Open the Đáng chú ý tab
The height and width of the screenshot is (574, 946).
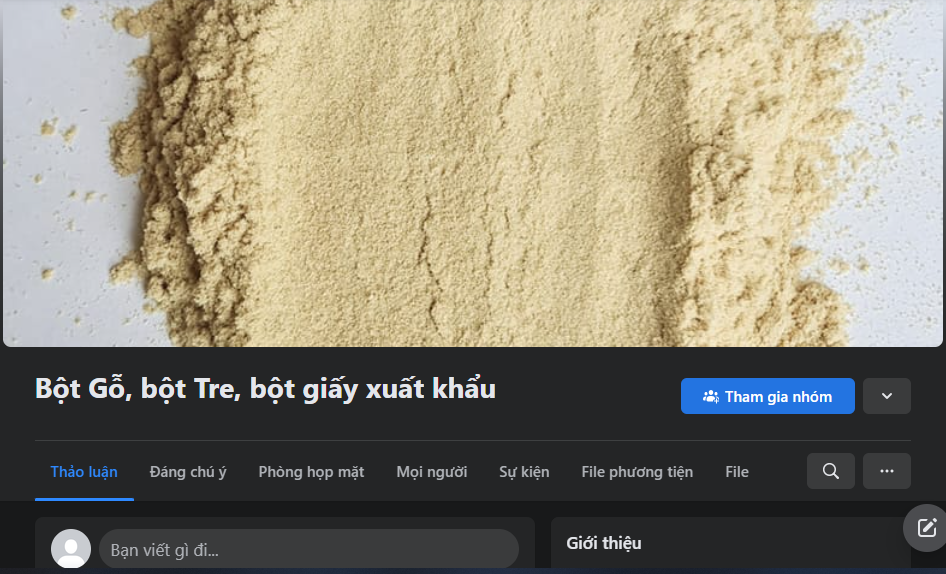[x=188, y=472]
